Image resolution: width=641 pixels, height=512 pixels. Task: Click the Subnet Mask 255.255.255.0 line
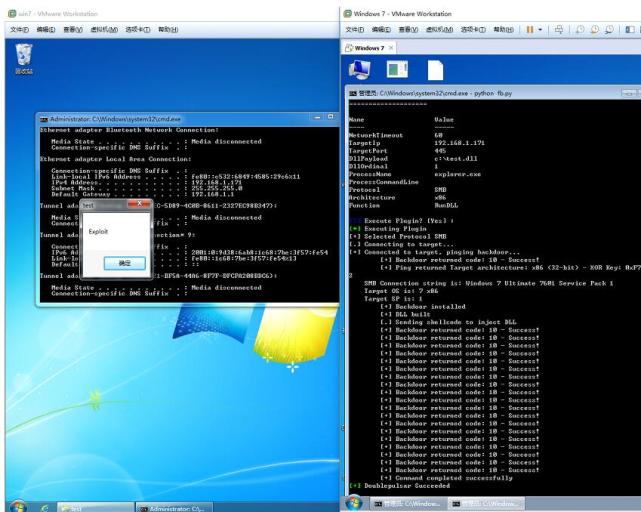[147, 188]
